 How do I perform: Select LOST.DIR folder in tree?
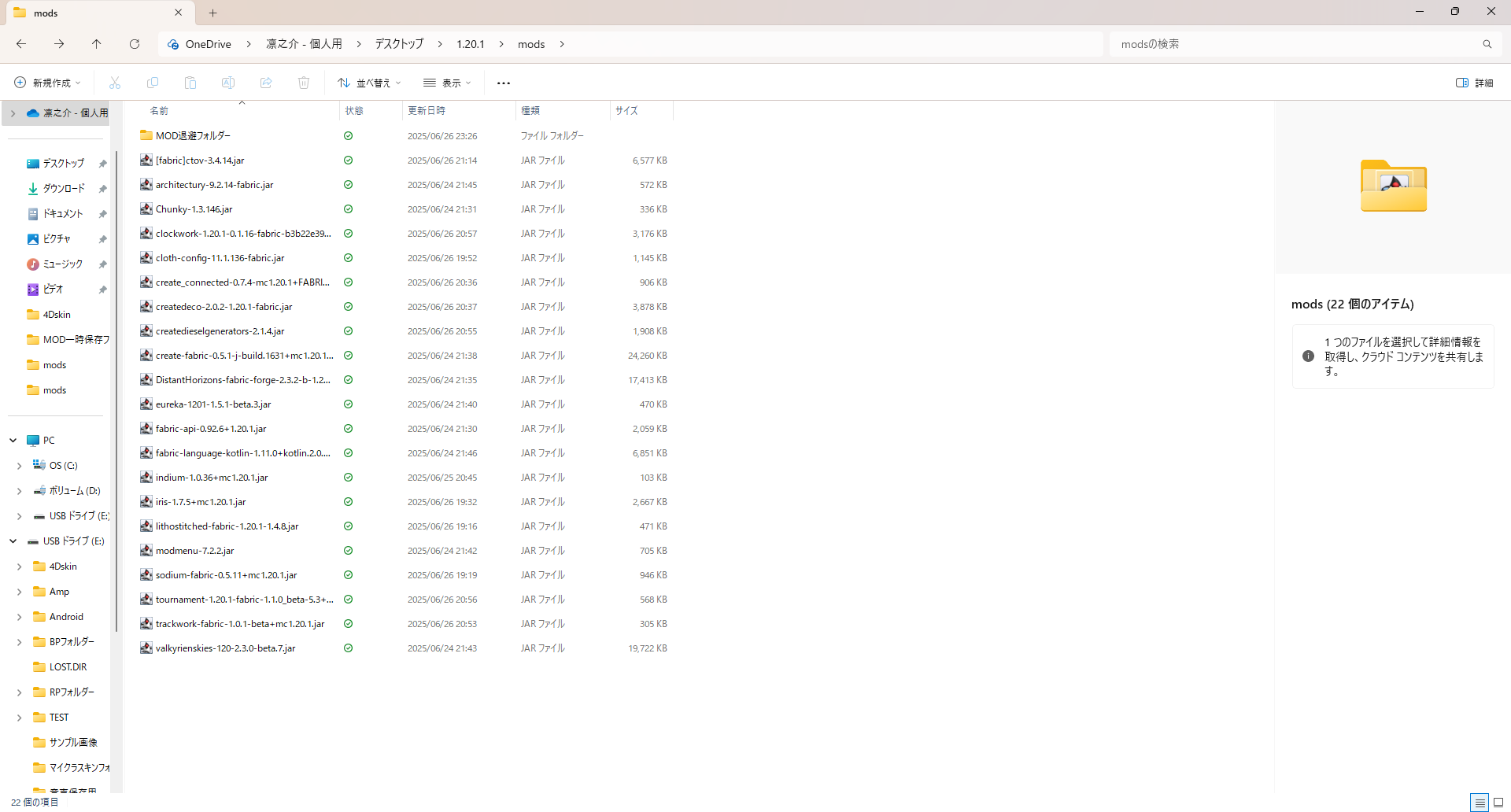pyautogui.click(x=68, y=667)
